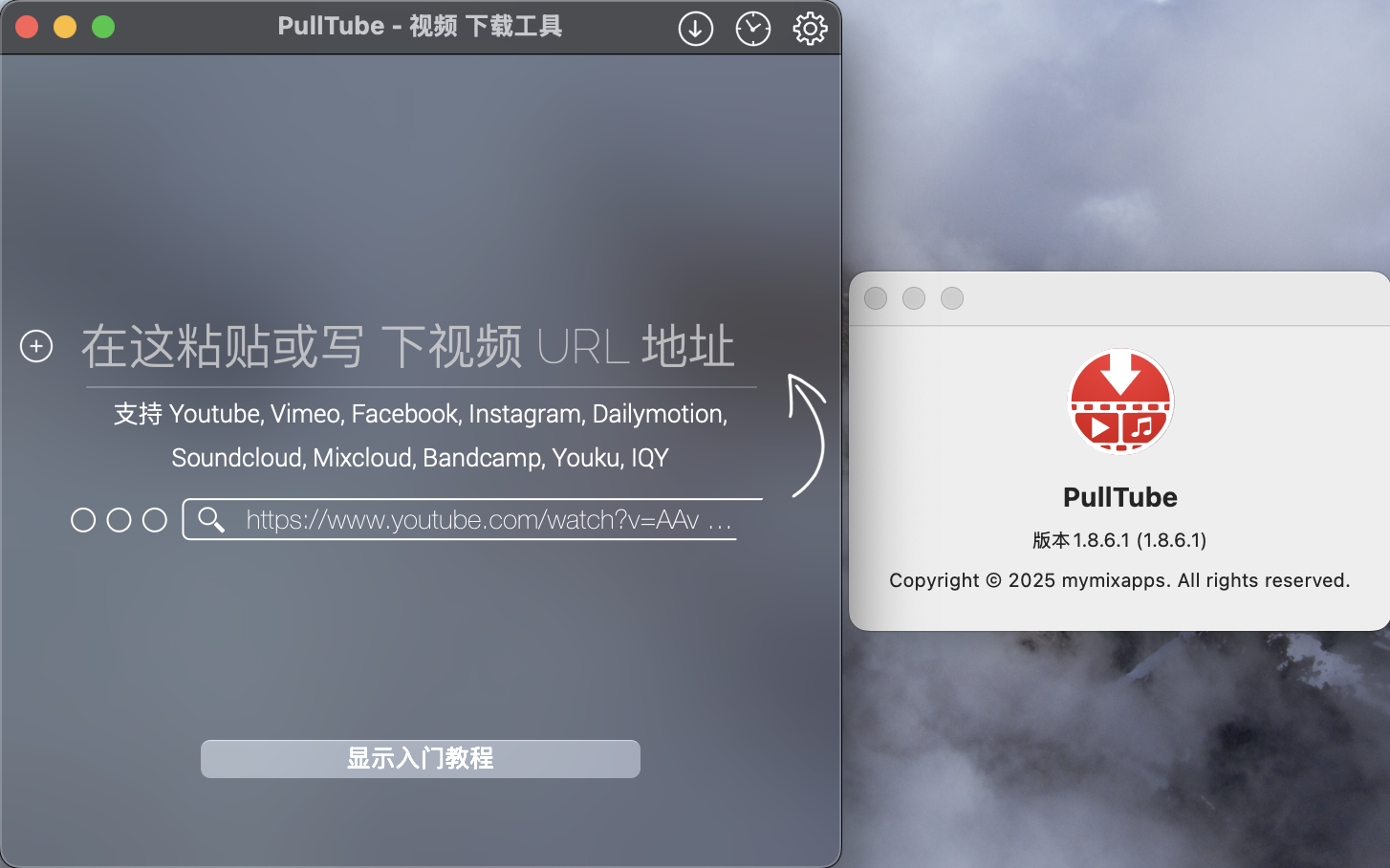Screen dimensions: 1390x868
Task: Close the About PullTube window
Action: [876, 298]
